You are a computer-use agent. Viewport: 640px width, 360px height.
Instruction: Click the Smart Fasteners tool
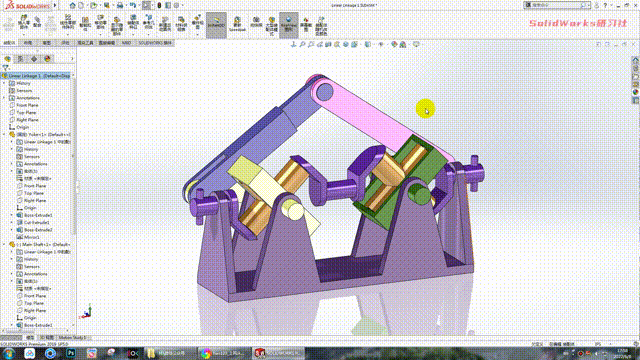click(x=85, y=24)
